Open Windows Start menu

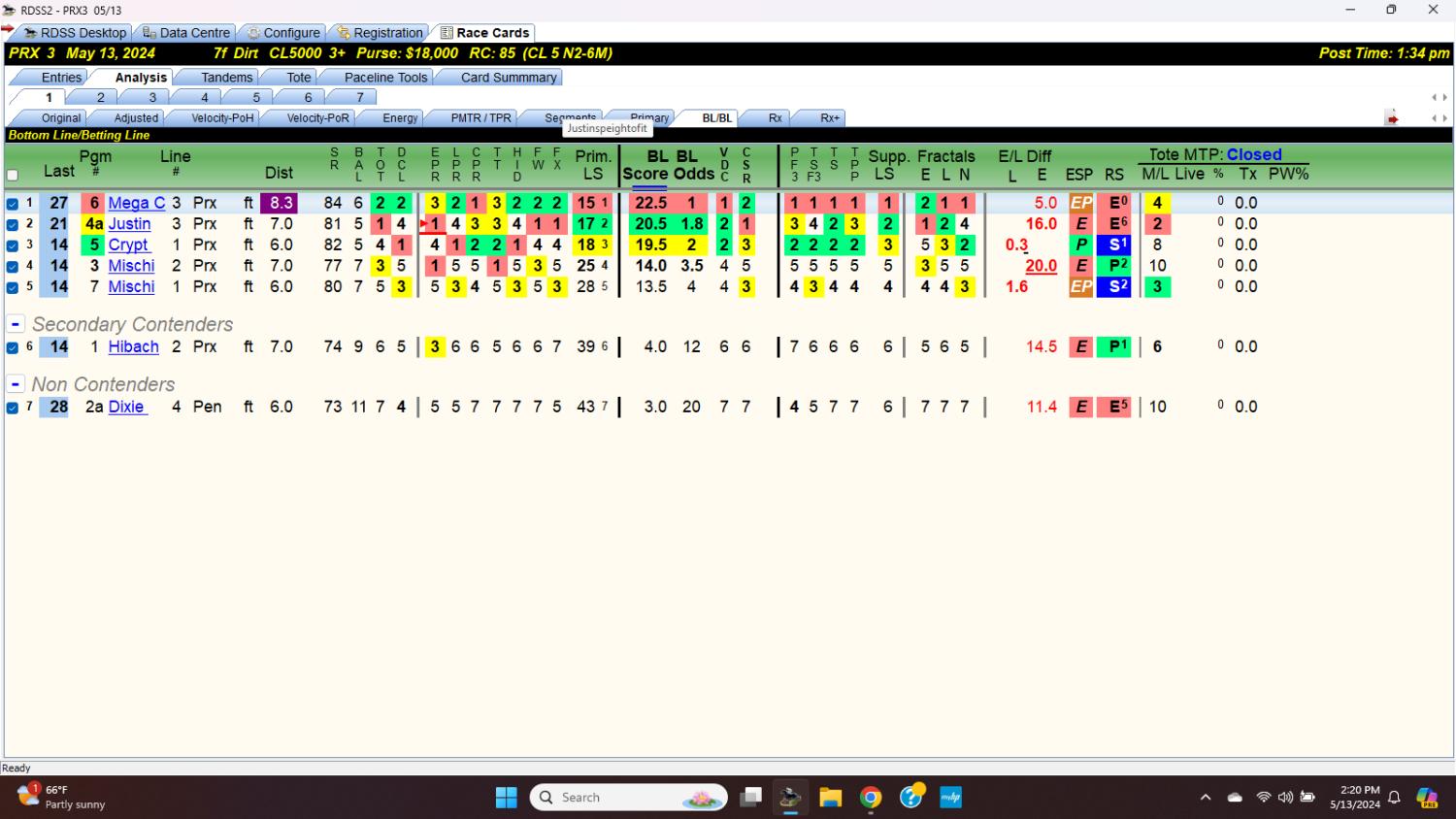click(x=507, y=798)
